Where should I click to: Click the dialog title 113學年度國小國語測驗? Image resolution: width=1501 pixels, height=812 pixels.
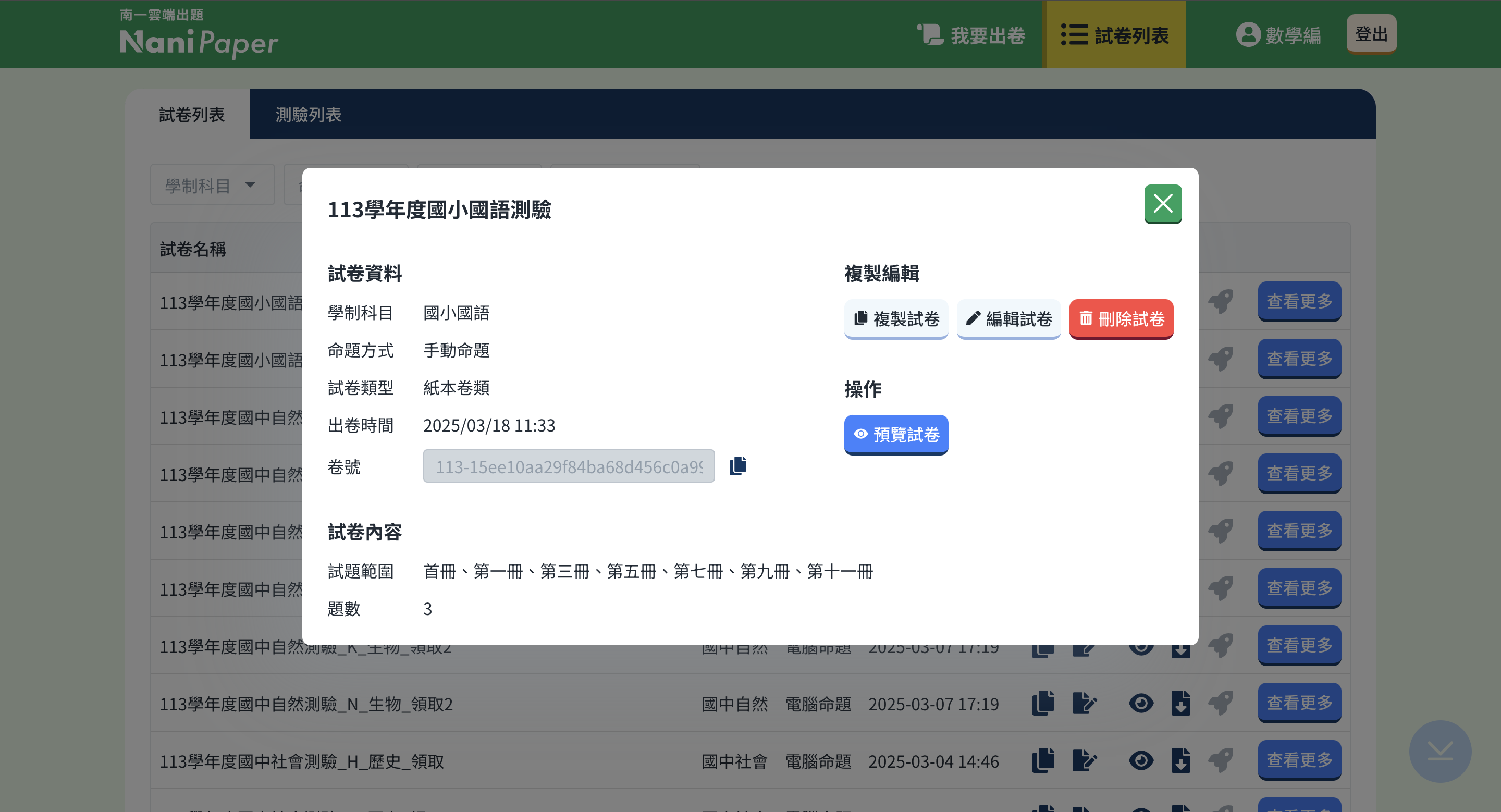(439, 210)
